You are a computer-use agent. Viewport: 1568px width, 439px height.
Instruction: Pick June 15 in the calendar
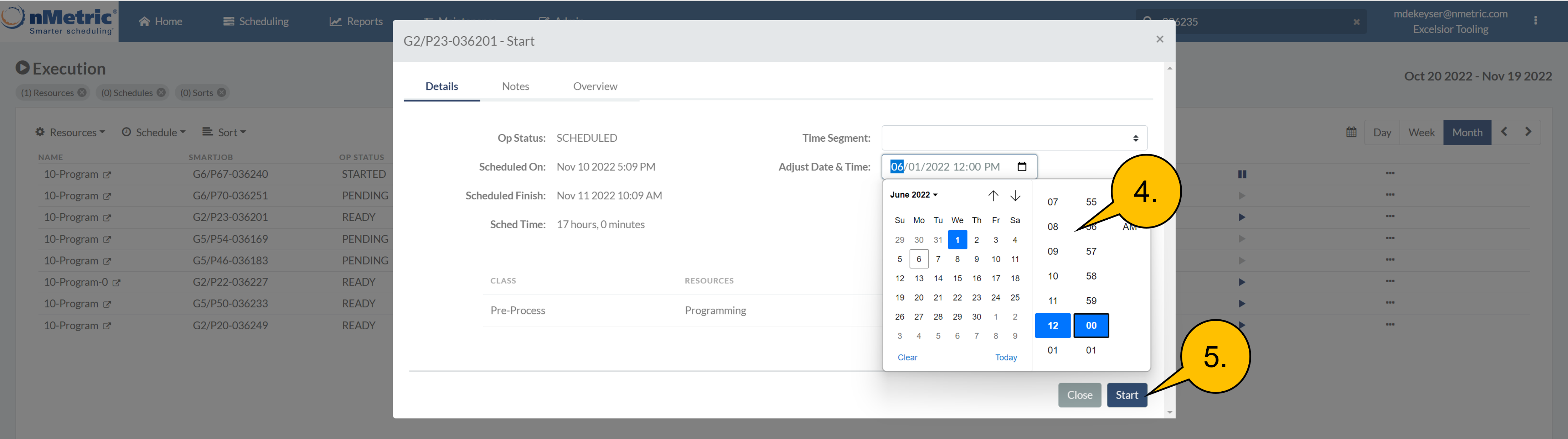pyautogui.click(x=957, y=278)
